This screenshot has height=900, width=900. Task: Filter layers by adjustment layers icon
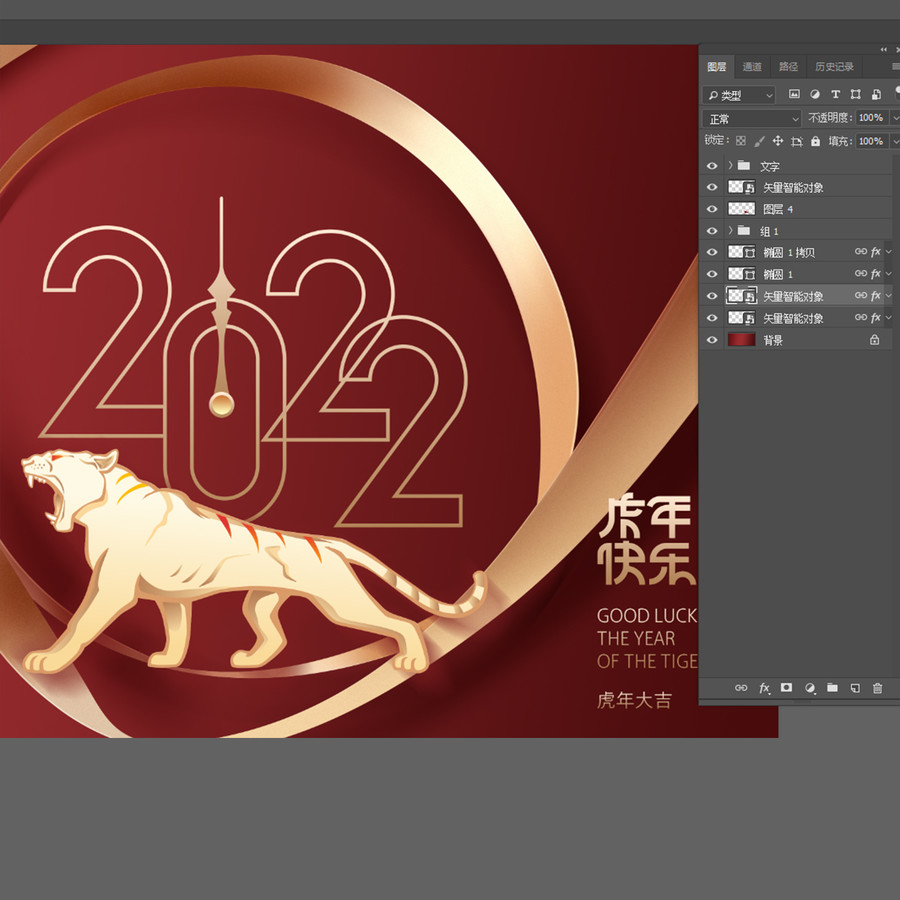coord(815,94)
